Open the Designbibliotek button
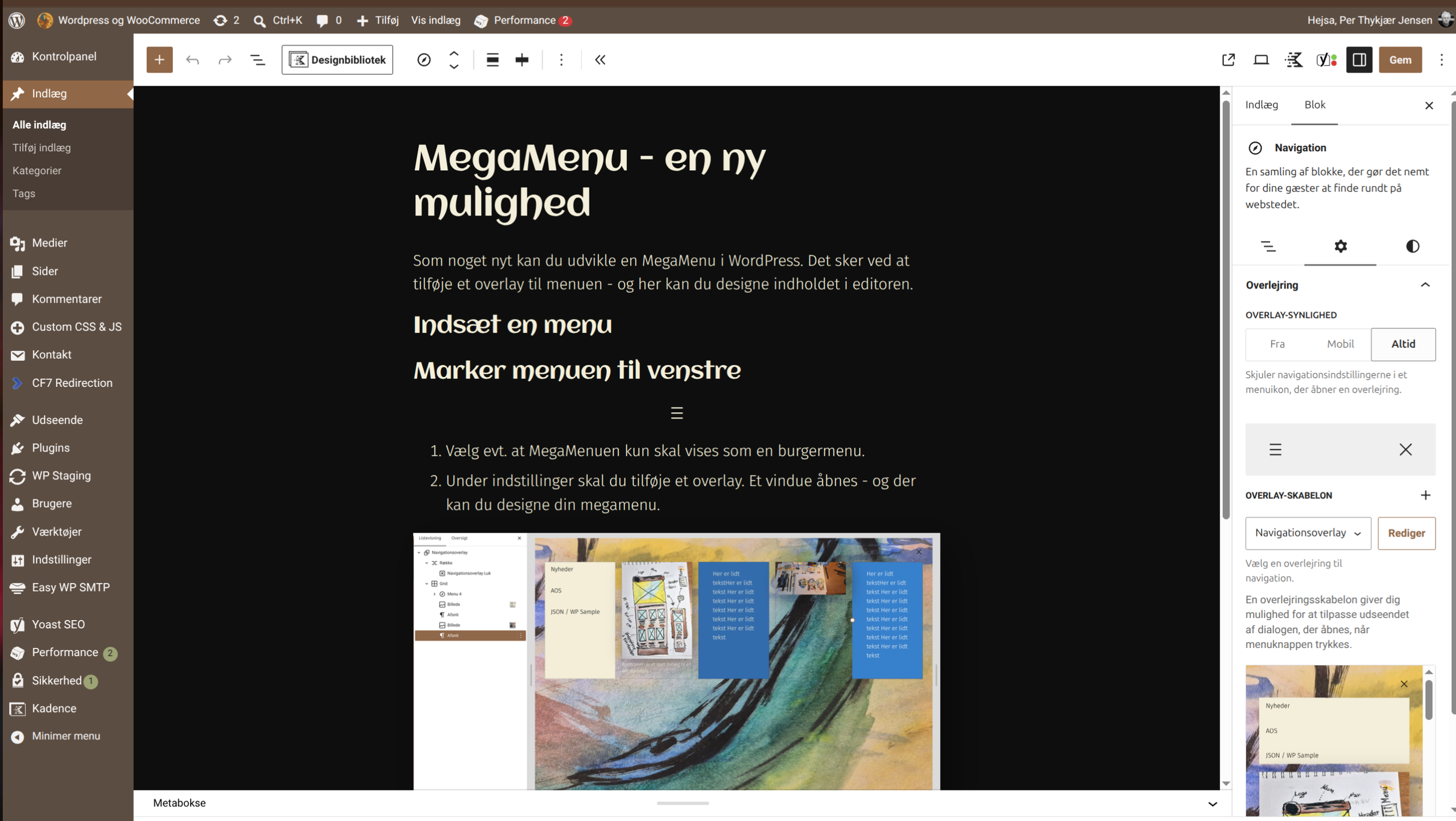This screenshot has width=1456, height=821. point(337,60)
